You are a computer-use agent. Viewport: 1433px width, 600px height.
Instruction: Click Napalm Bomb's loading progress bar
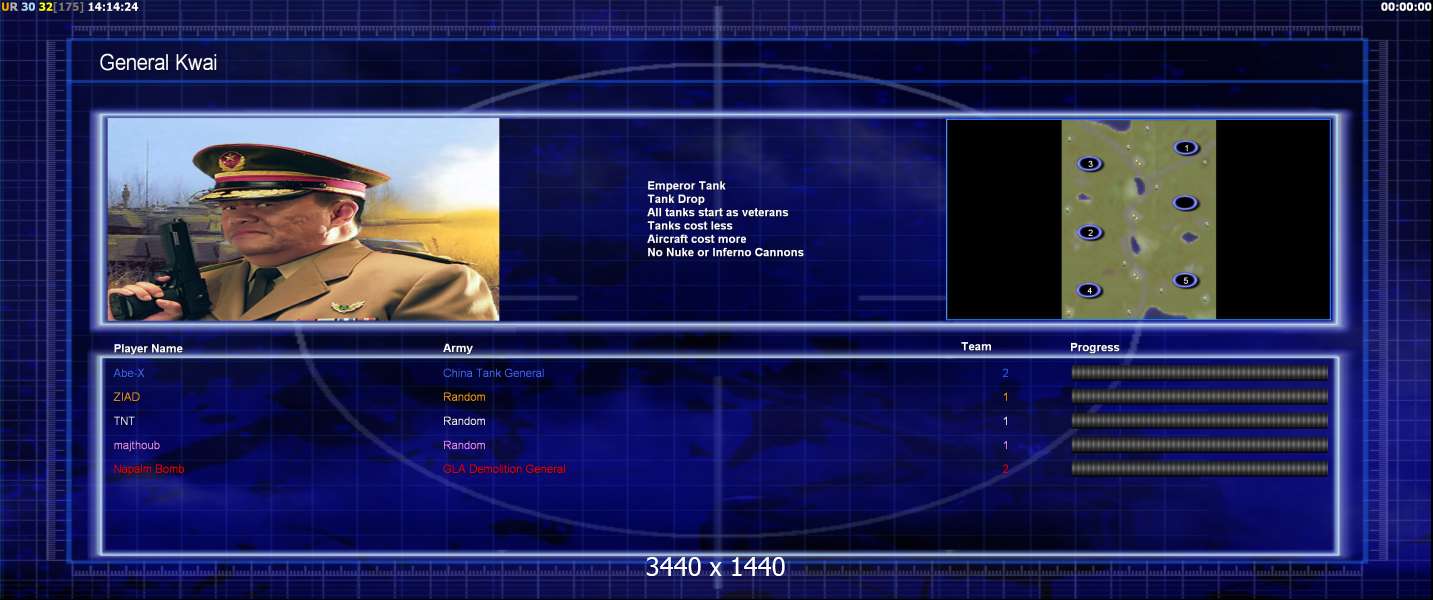[1200, 469]
